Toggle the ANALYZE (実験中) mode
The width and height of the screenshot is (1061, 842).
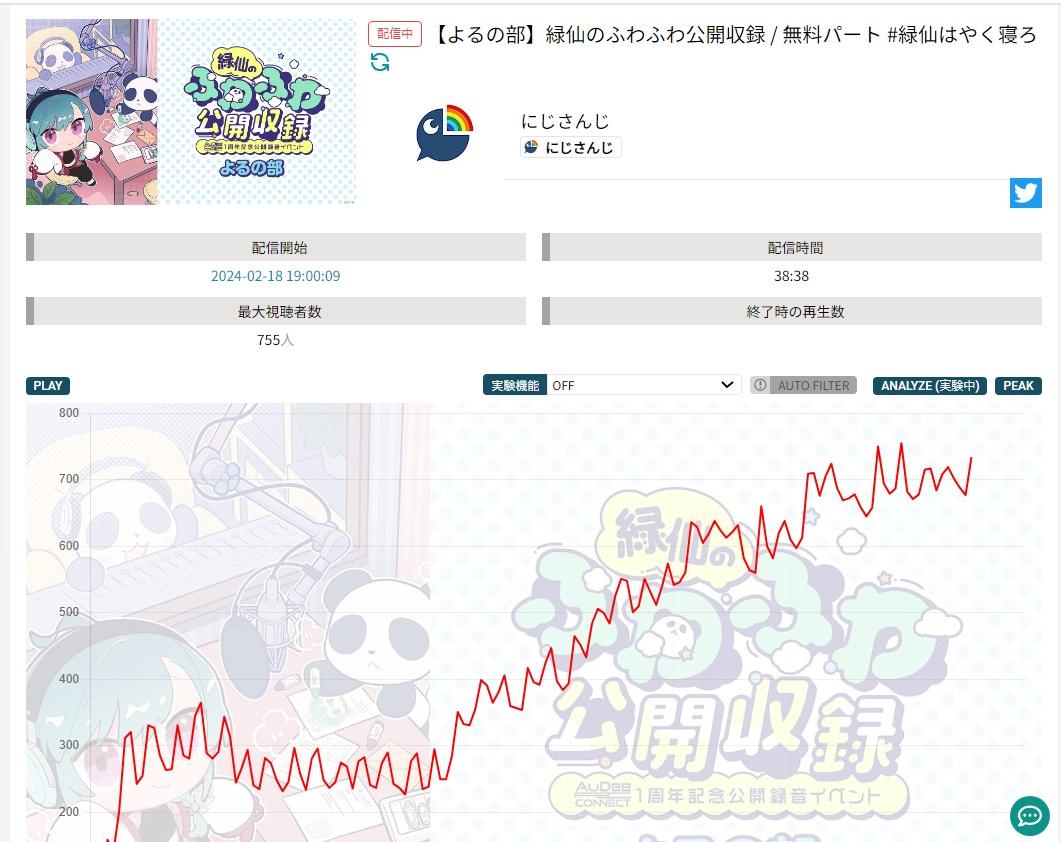(930, 385)
